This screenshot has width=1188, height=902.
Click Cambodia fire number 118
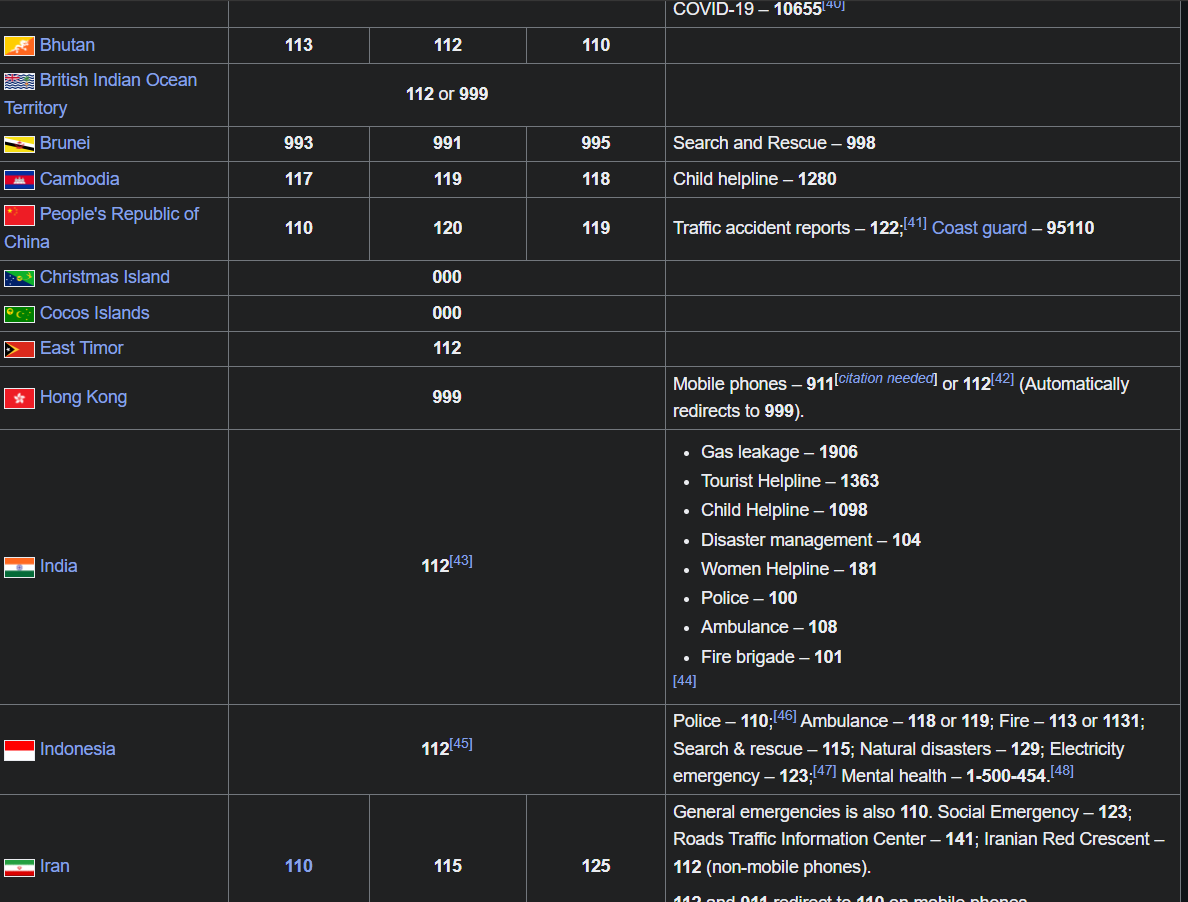click(x=596, y=179)
